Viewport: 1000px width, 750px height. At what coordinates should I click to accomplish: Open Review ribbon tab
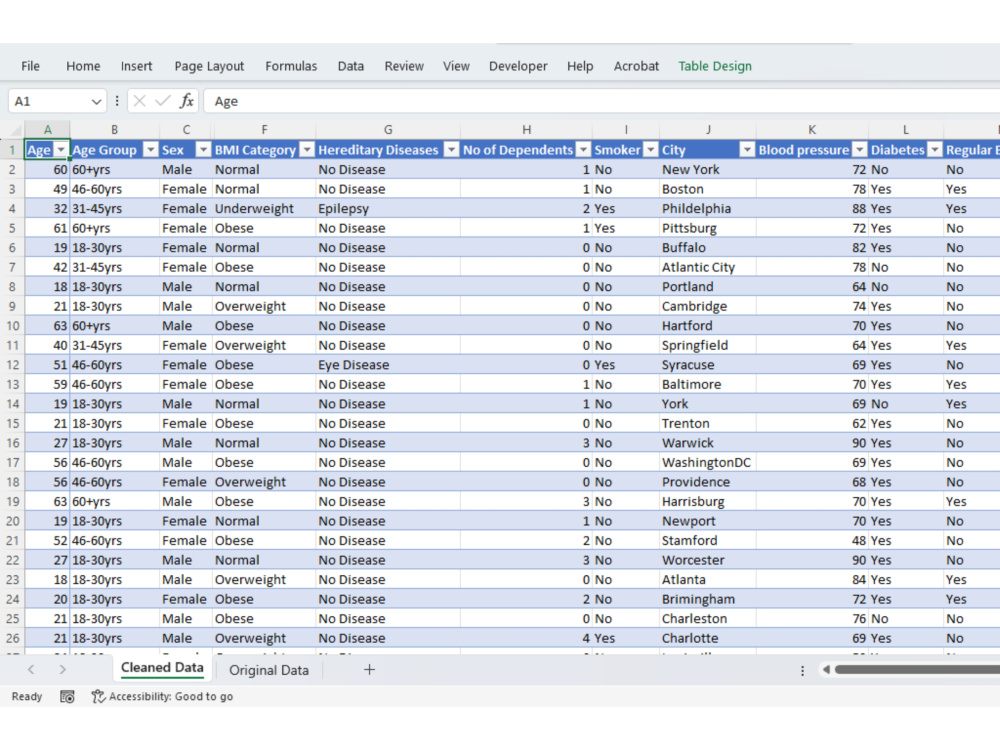pyautogui.click(x=404, y=66)
